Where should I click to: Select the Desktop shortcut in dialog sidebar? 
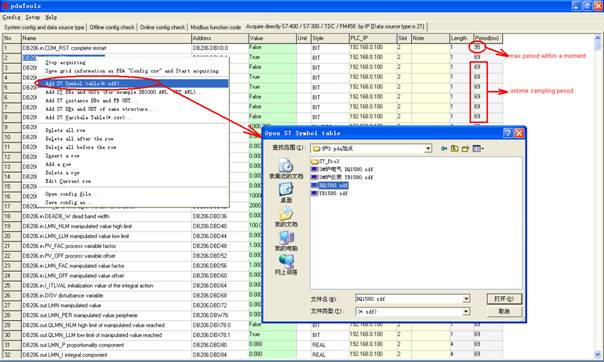(286, 193)
